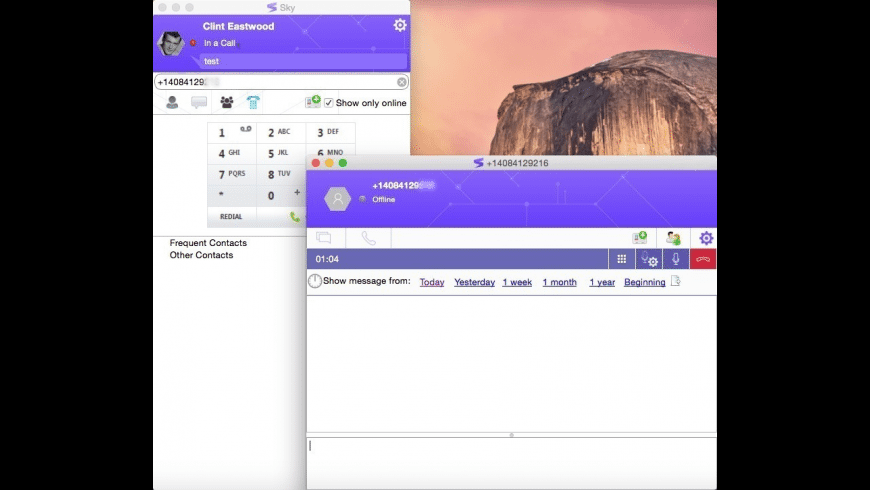
Task: Dial digit 1 voicemail key
Action: click(x=232, y=133)
